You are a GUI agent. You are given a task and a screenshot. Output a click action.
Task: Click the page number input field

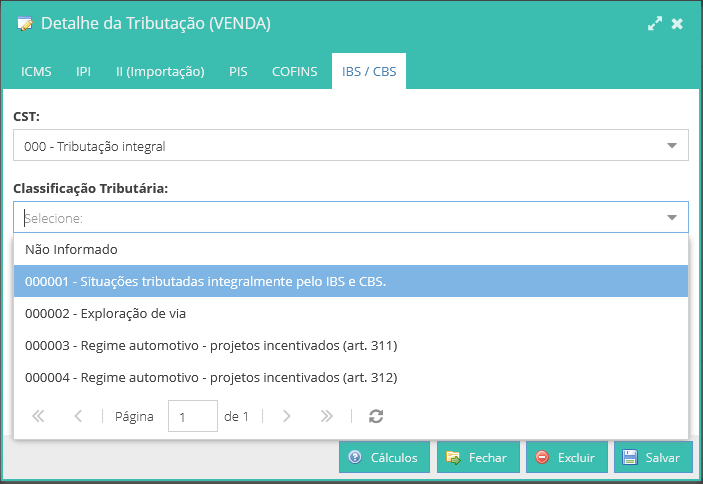[x=192, y=416]
